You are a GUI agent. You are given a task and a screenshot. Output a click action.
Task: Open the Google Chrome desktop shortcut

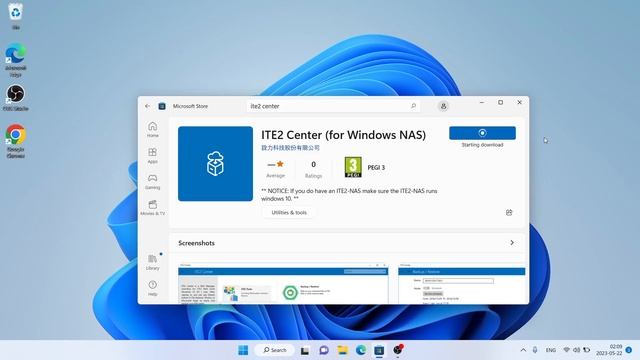coord(16,141)
